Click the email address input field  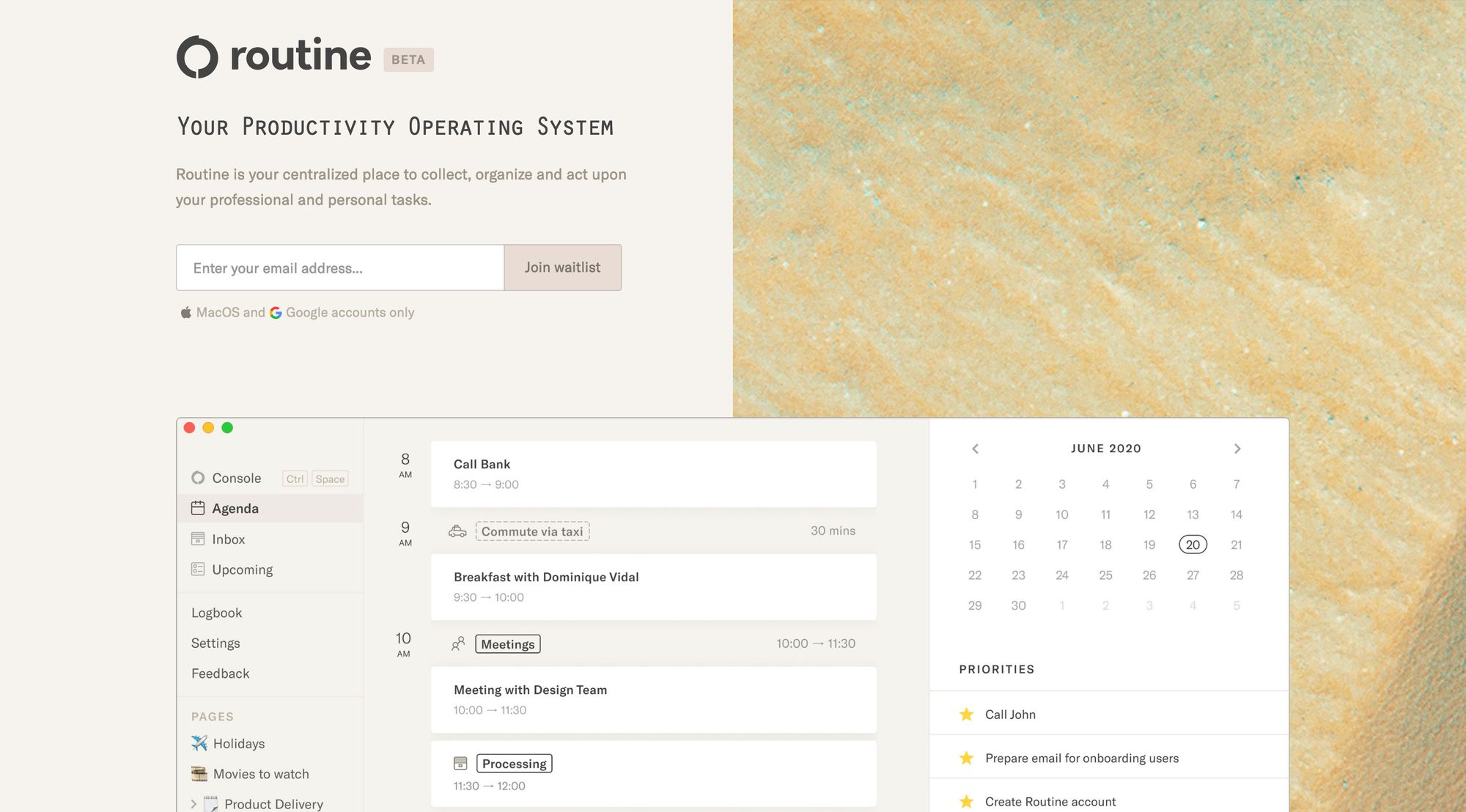(x=339, y=267)
